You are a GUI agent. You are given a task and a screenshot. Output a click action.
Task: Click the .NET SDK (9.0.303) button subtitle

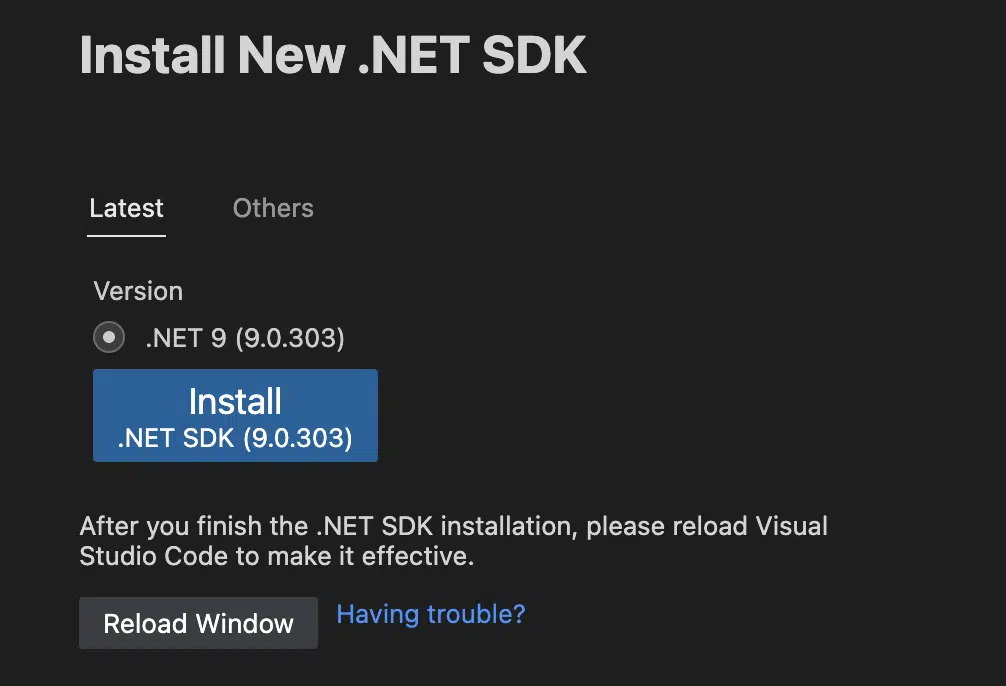[235, 438]
